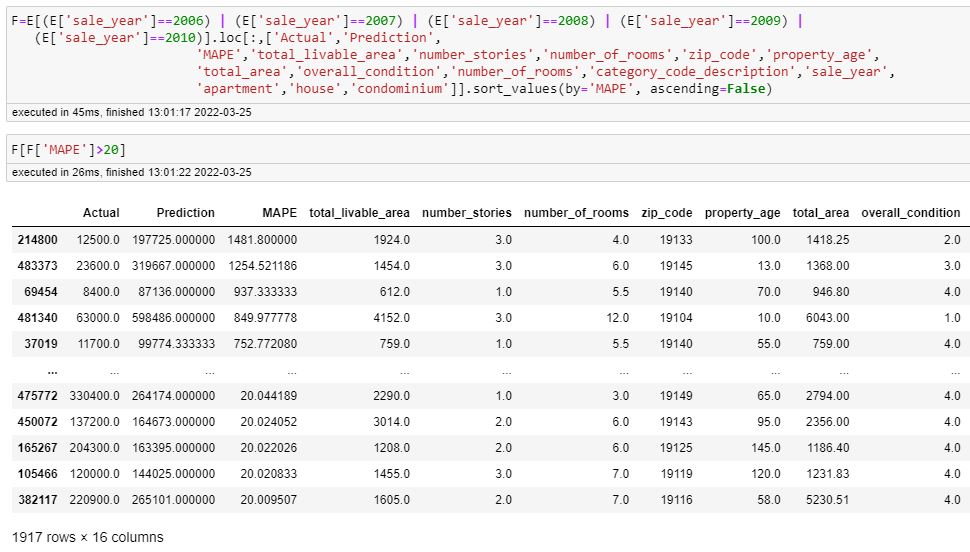Click the Actual column header
970x552 pixels.
(x=101, y=213)
